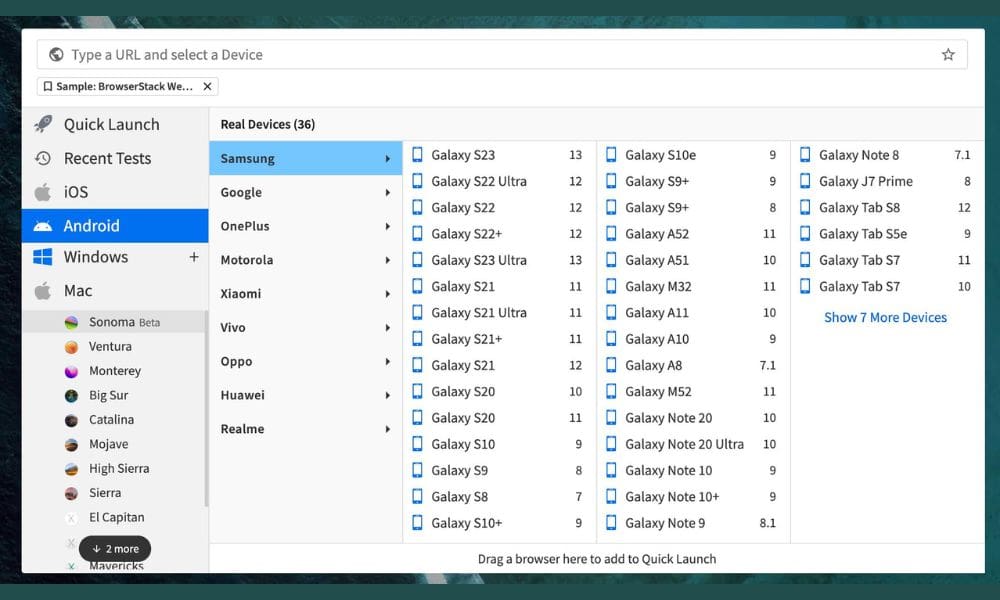Click tablet icon beside Galaxy Tab S5e
The width and height of the screenshot is (1000, 600).
805,233
